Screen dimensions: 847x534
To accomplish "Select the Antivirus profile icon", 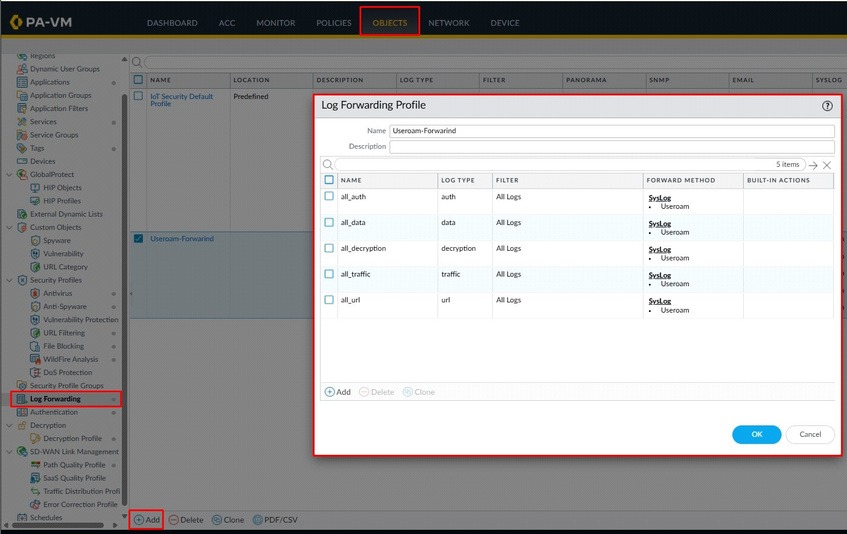I will pos(35,294).
